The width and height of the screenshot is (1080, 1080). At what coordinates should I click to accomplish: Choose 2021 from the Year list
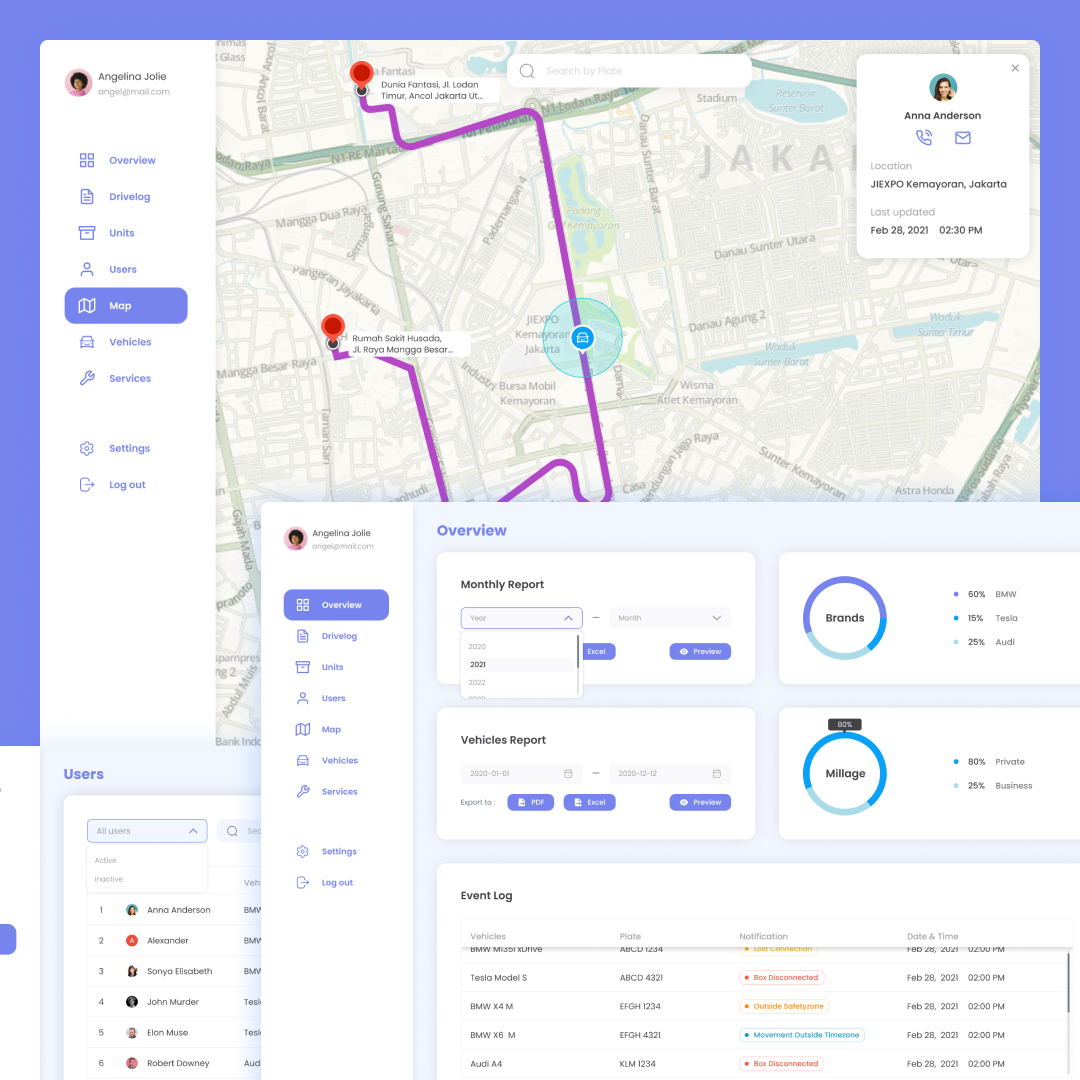[478, 664]
